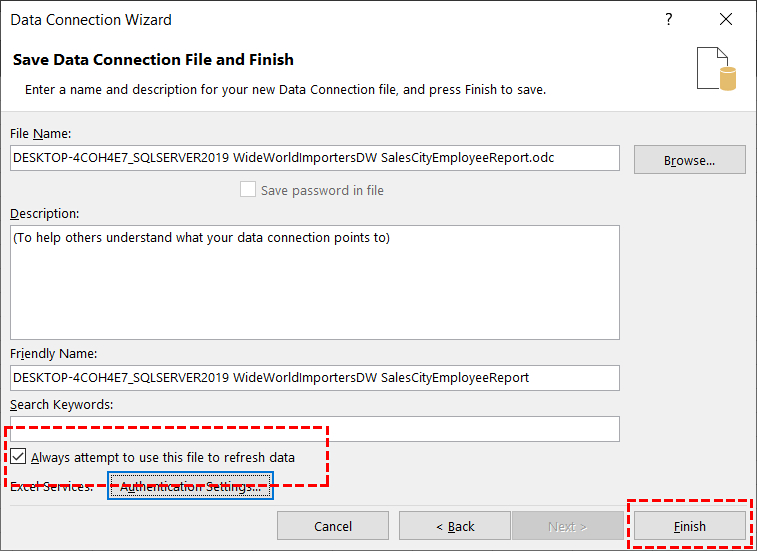Go to the previous step with Back
This screenshot has width=757, height=551.
(x=455, y=526)
